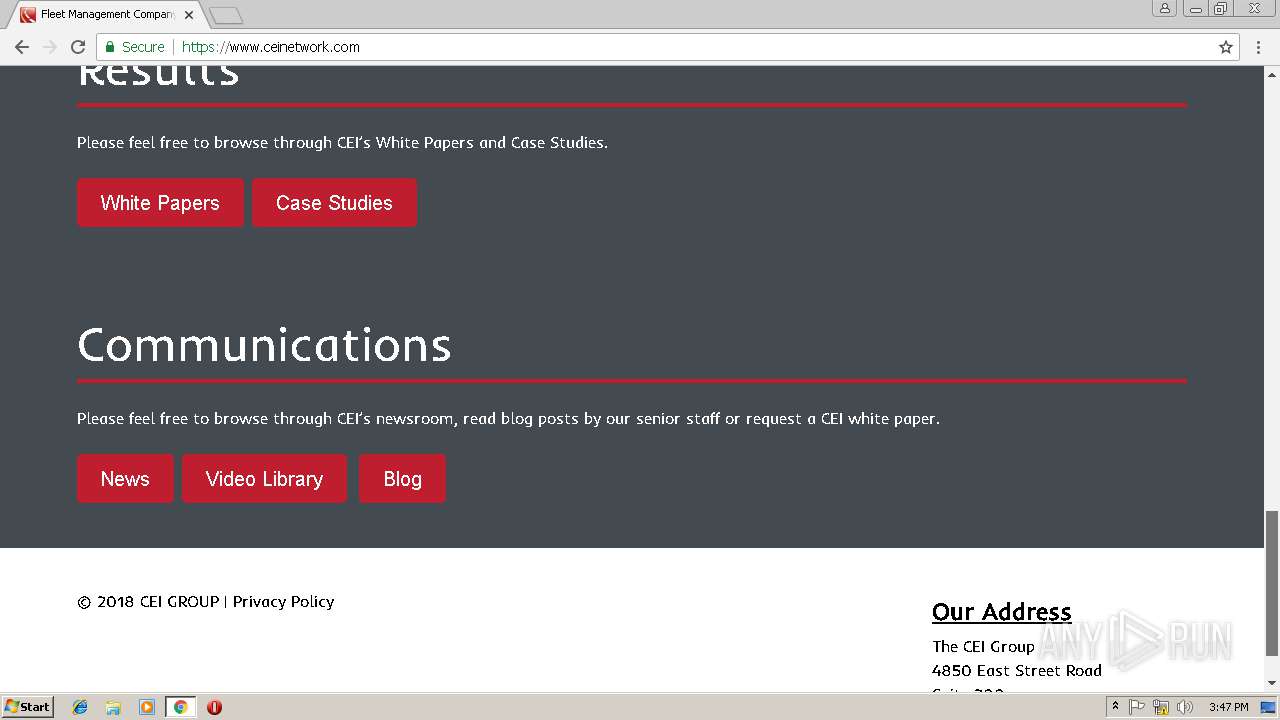Viewport: 1280px width, 720px height.
Task: Reload the page with refresh icon
Action: [78, 47]
